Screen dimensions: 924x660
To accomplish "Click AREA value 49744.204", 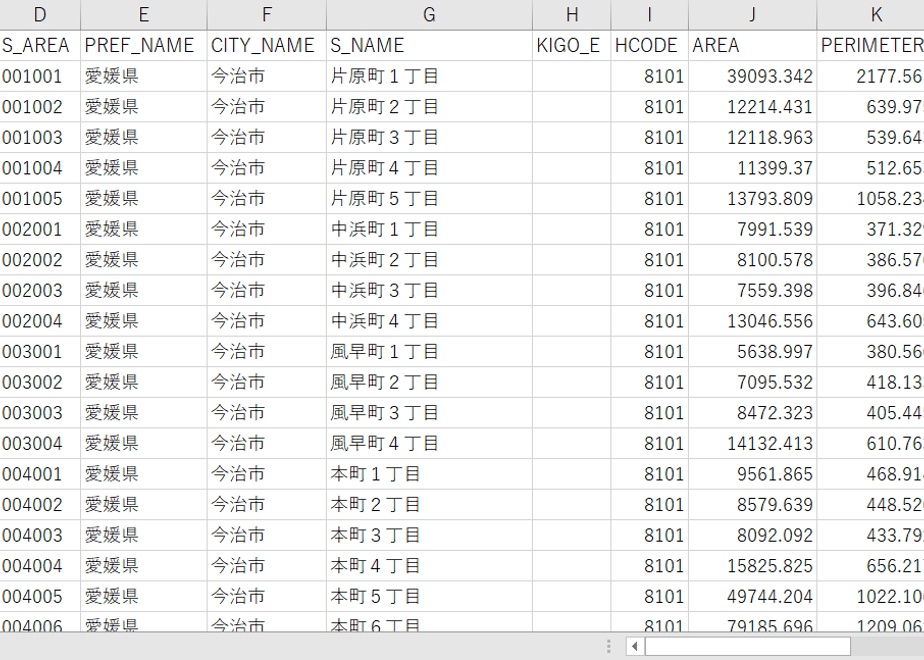I will [x=753, y=596].
